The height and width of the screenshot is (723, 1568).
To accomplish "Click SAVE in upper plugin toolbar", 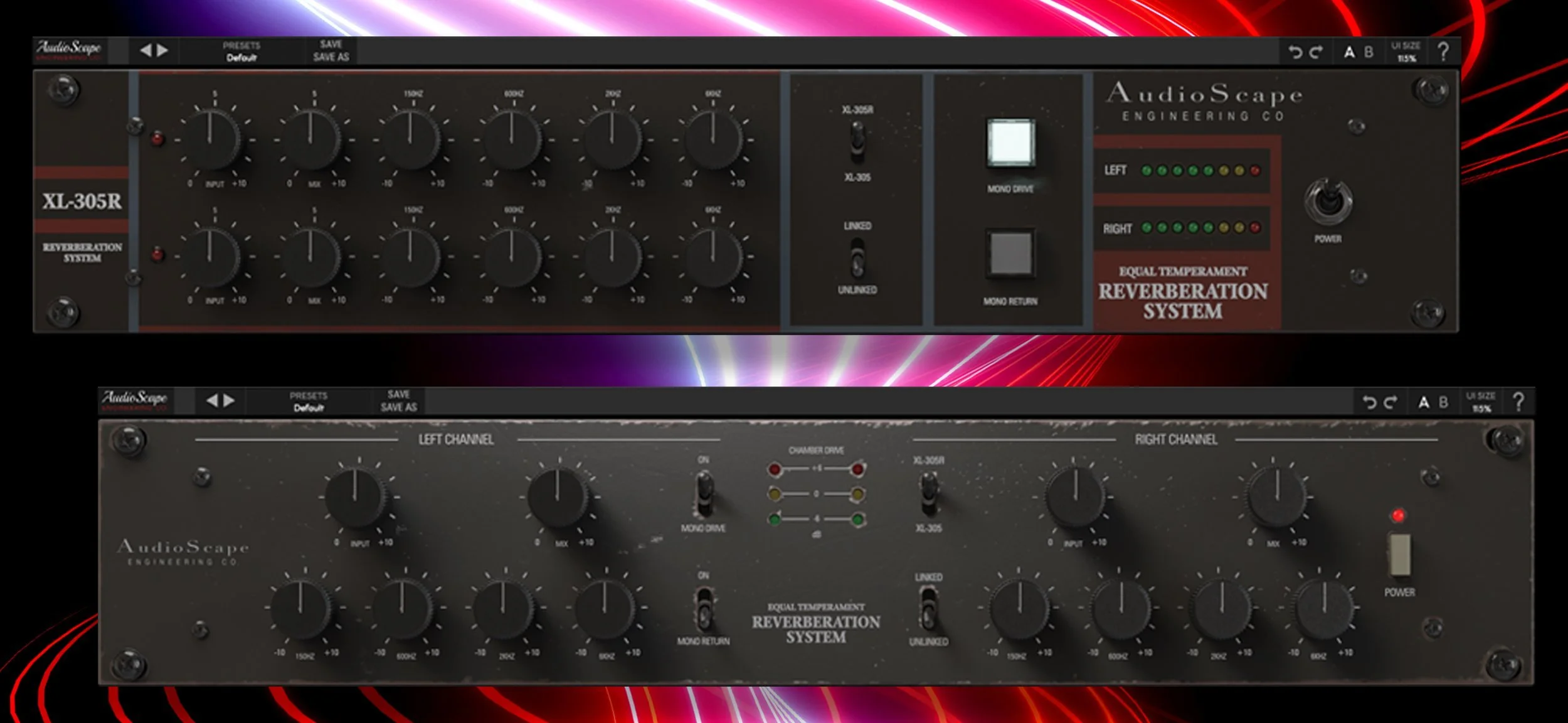I will (331, 45).
